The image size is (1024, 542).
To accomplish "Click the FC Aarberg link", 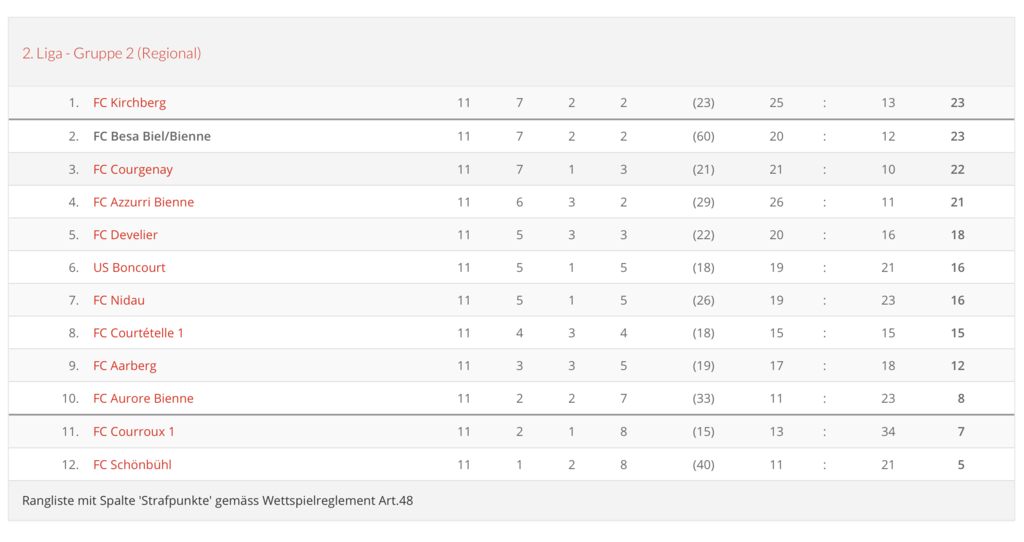I will pyautogui.click(x=124, y=366).
